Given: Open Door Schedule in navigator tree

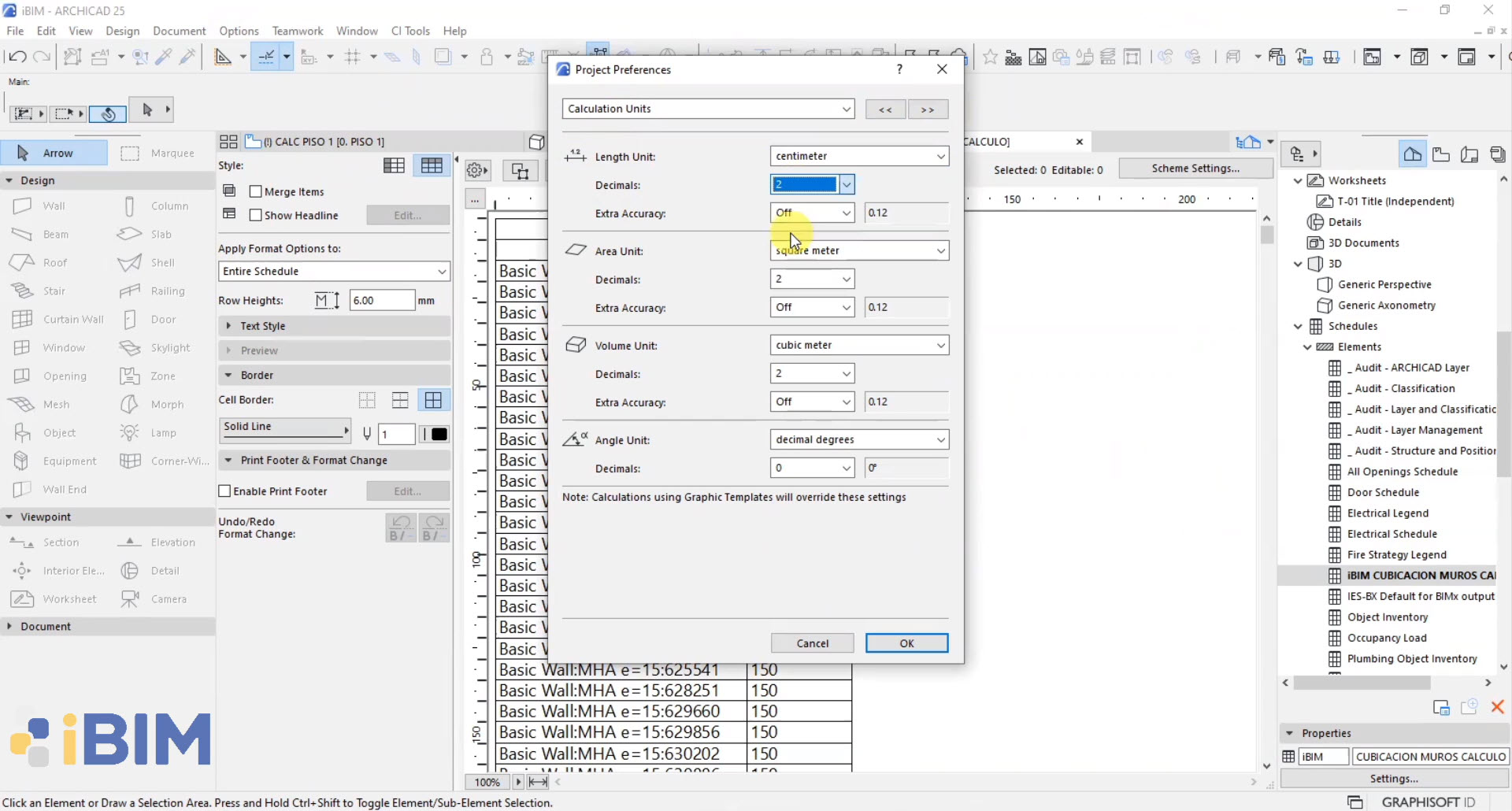Looking at the screenshot, I should [1382, 492].
